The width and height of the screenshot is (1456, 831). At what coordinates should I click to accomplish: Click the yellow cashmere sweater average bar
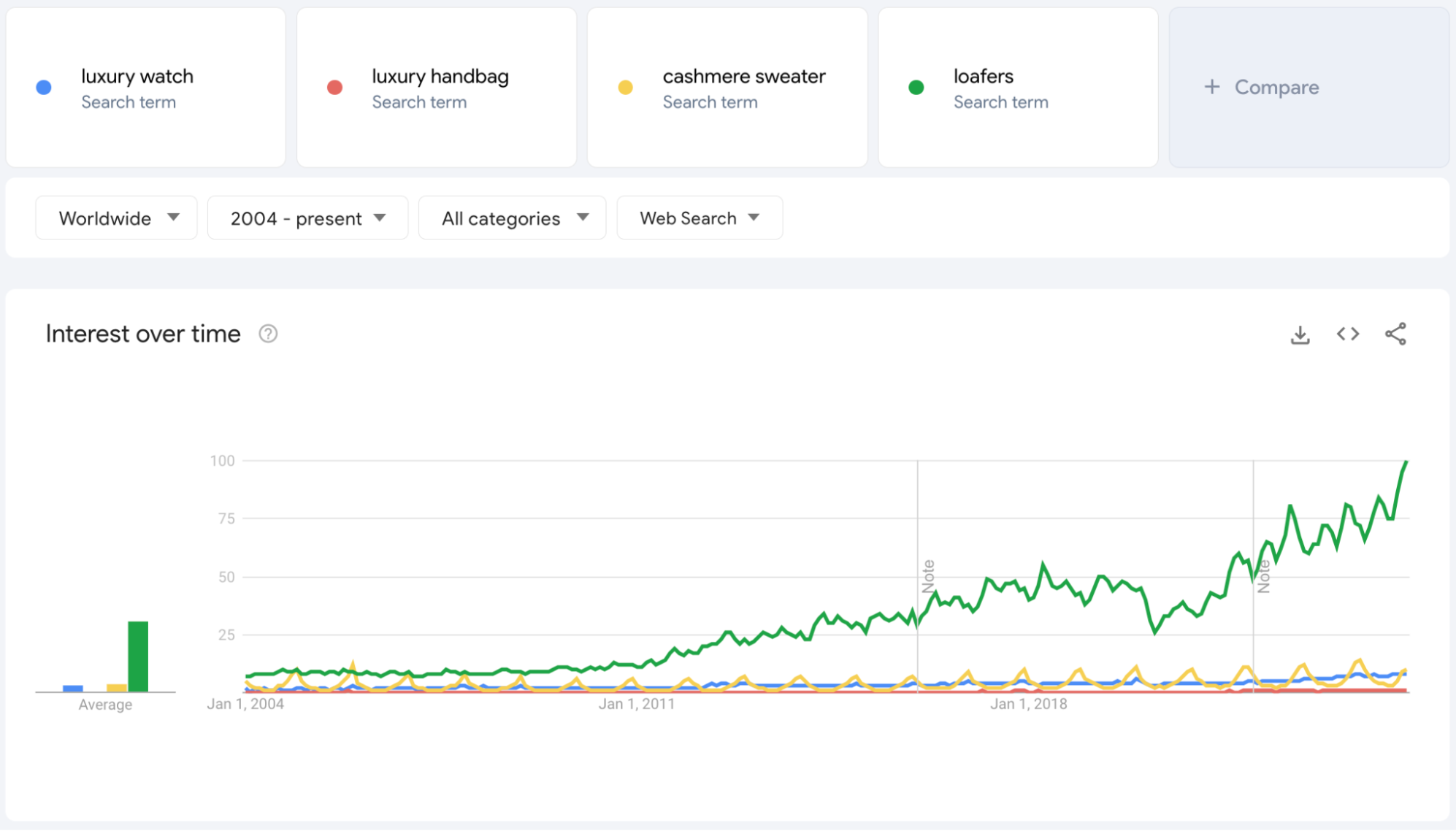[117, 687]
